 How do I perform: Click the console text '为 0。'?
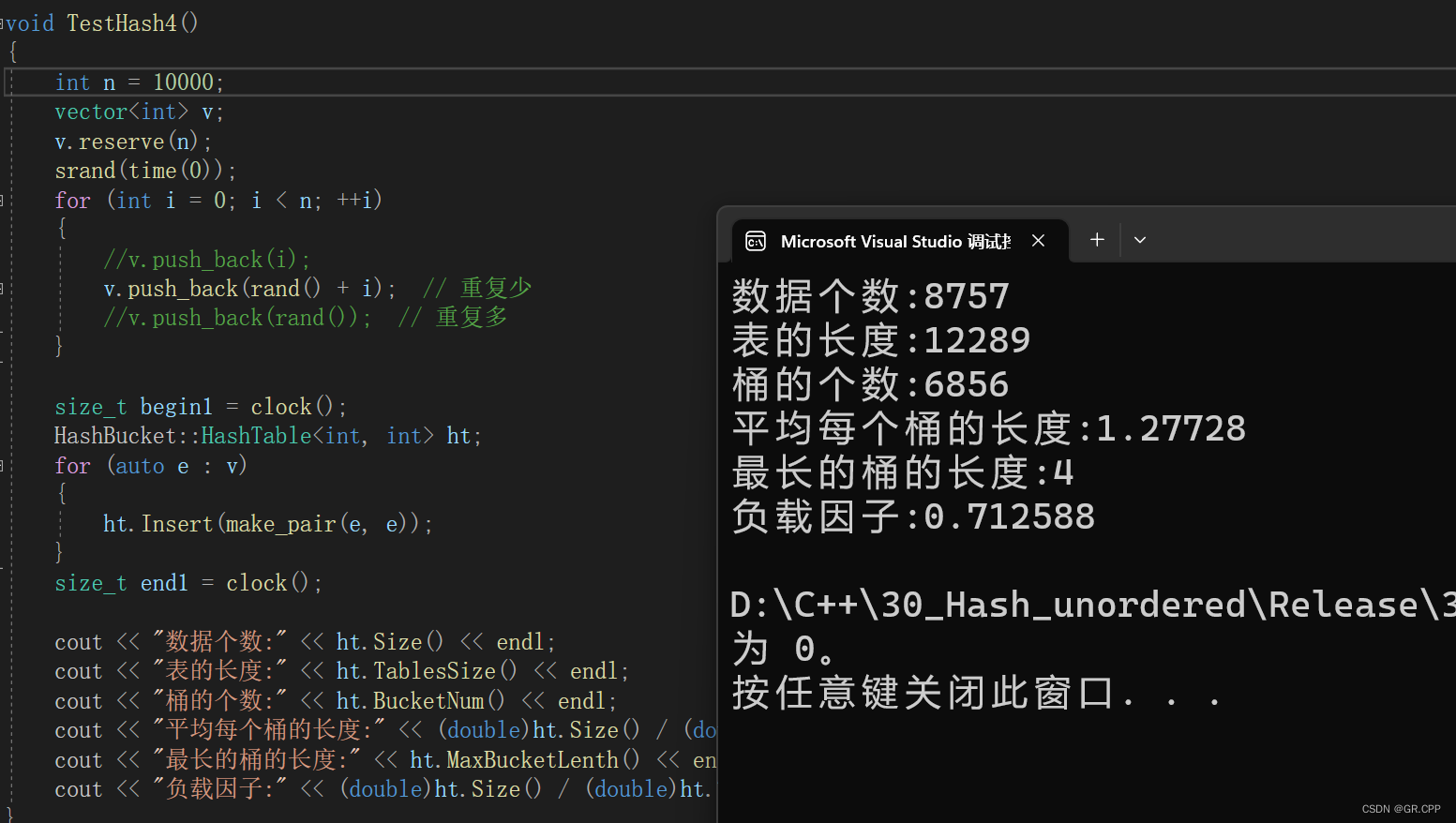tap(784, 649)
